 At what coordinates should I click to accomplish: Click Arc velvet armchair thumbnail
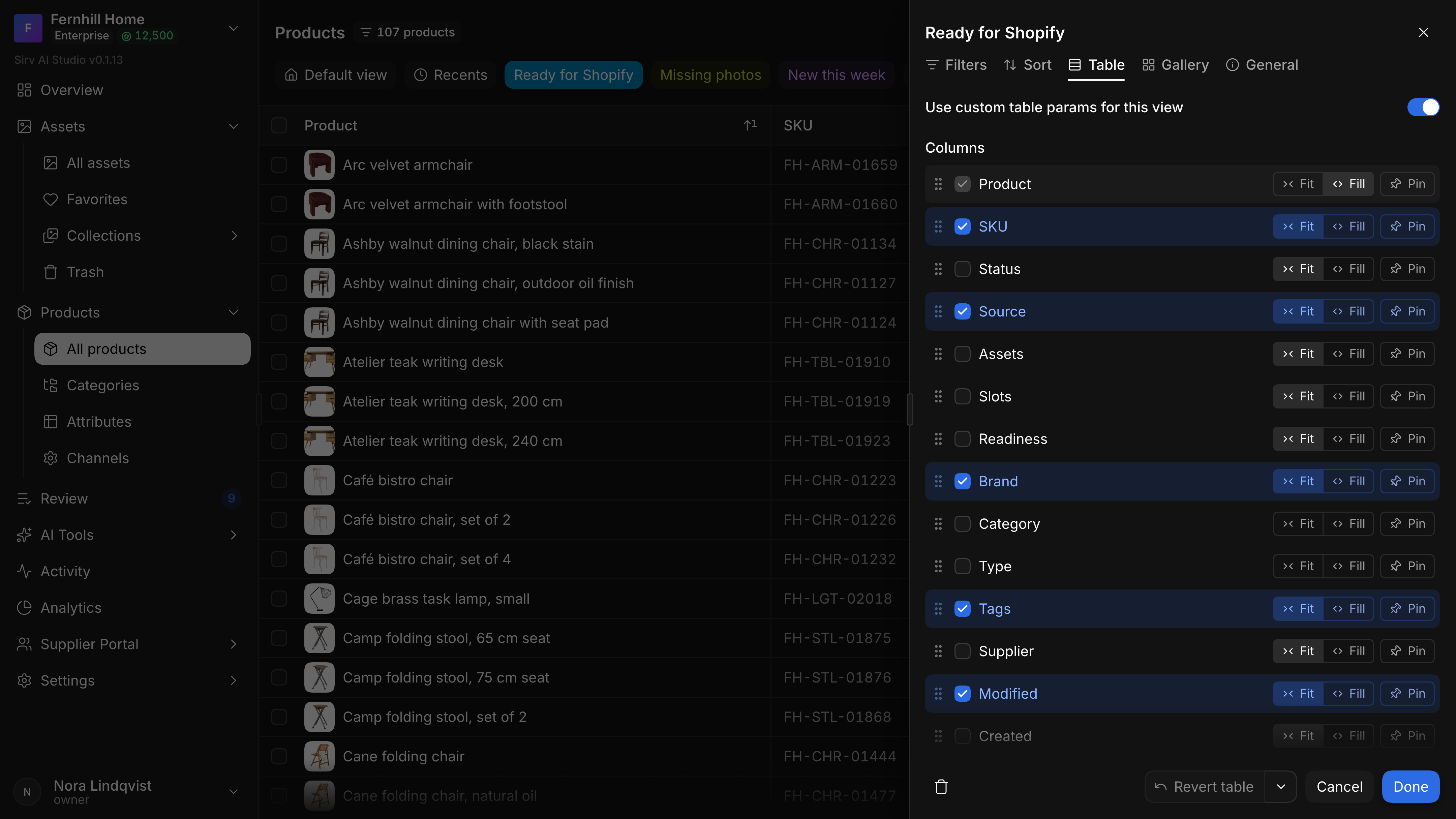click(320, 164)
